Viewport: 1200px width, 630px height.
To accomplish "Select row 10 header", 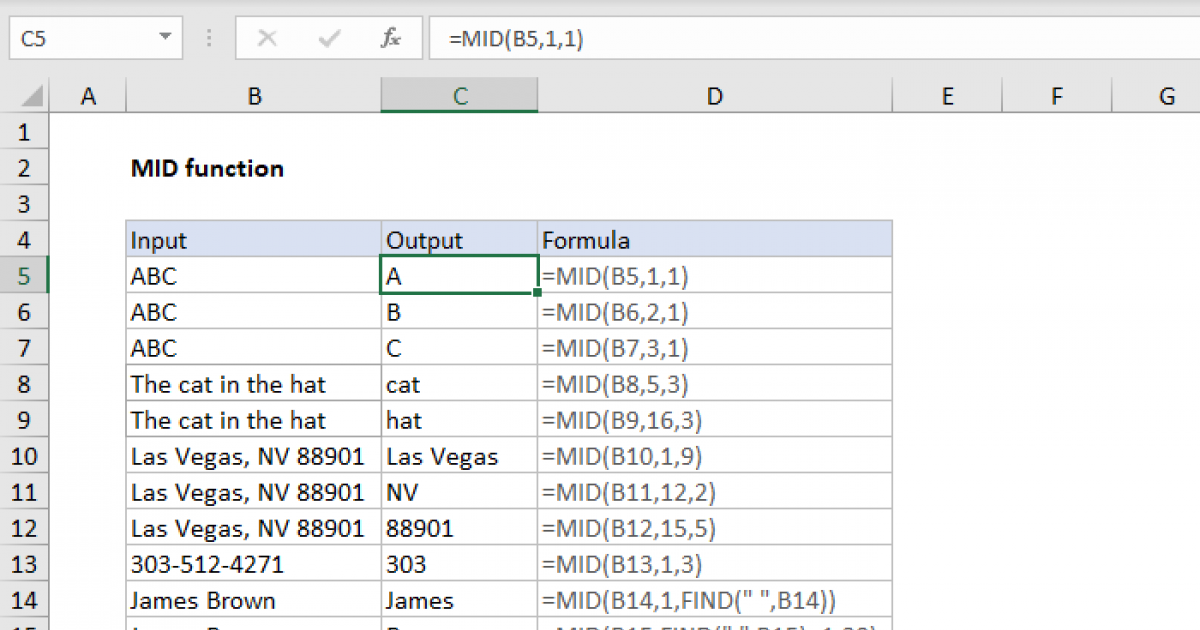I will point(25,456).
